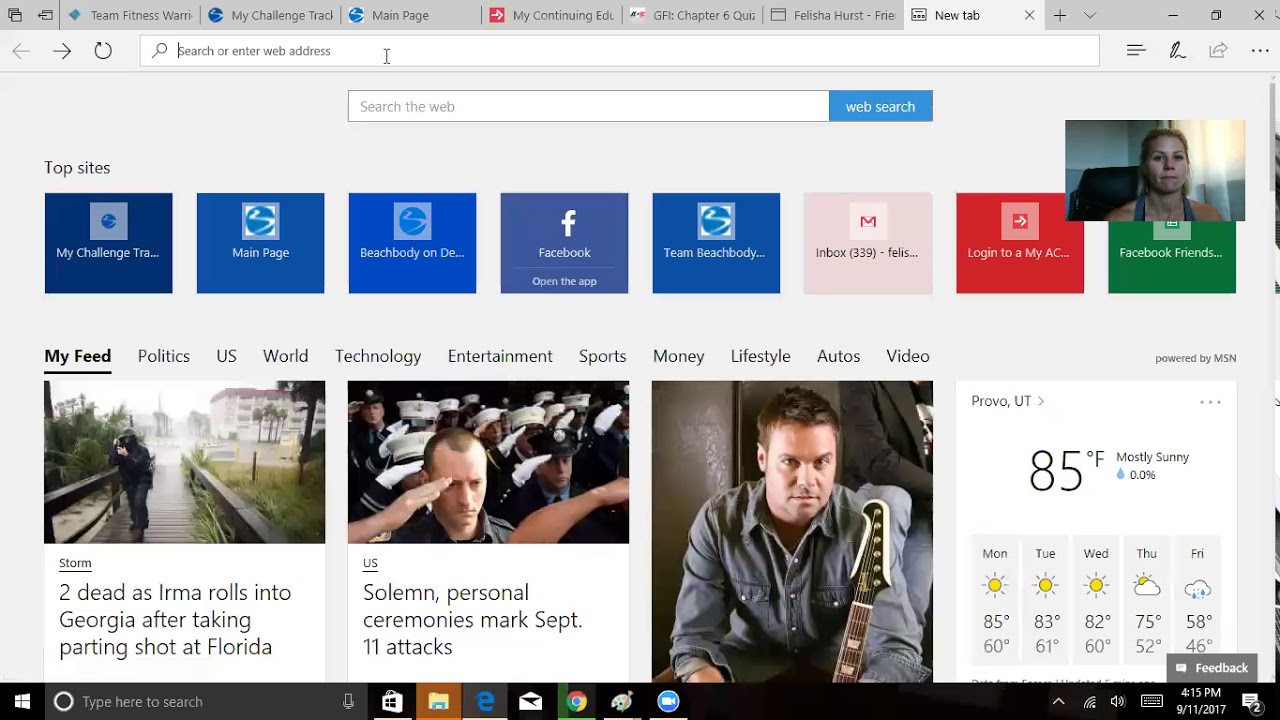Open the volume speaker icon

(1118, 702)
